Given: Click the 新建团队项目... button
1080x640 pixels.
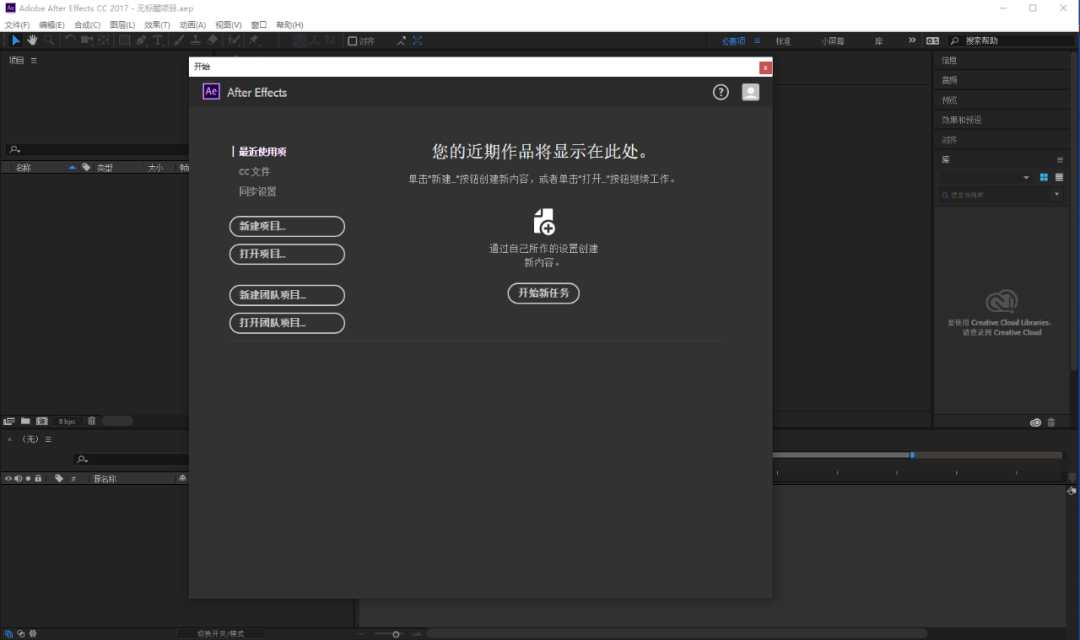Looking at the screenshot, I should pos(287,295).
